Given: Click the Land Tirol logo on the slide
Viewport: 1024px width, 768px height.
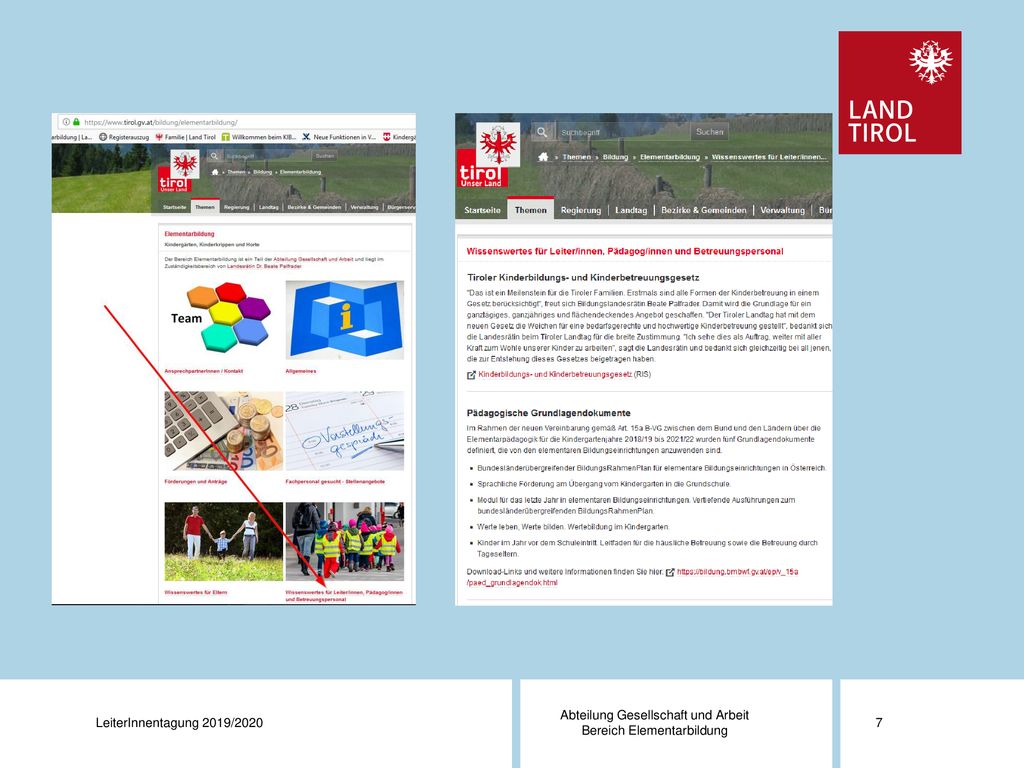Looking at the screenshot, I should click(900, 93).
